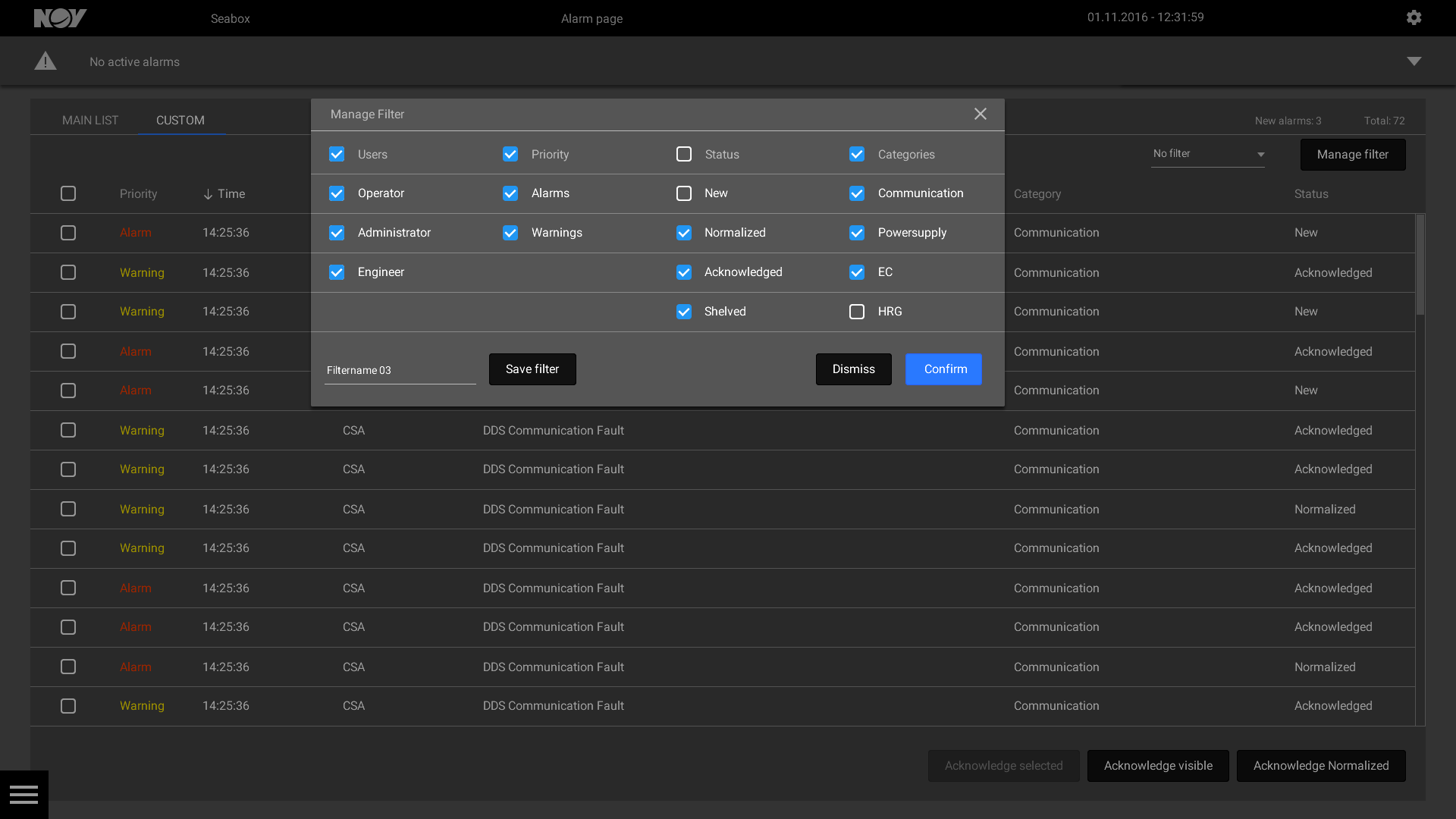Uncheck the Acknowledged checkbox
This screenshot has height=819, width=1456.
[684, 272]
